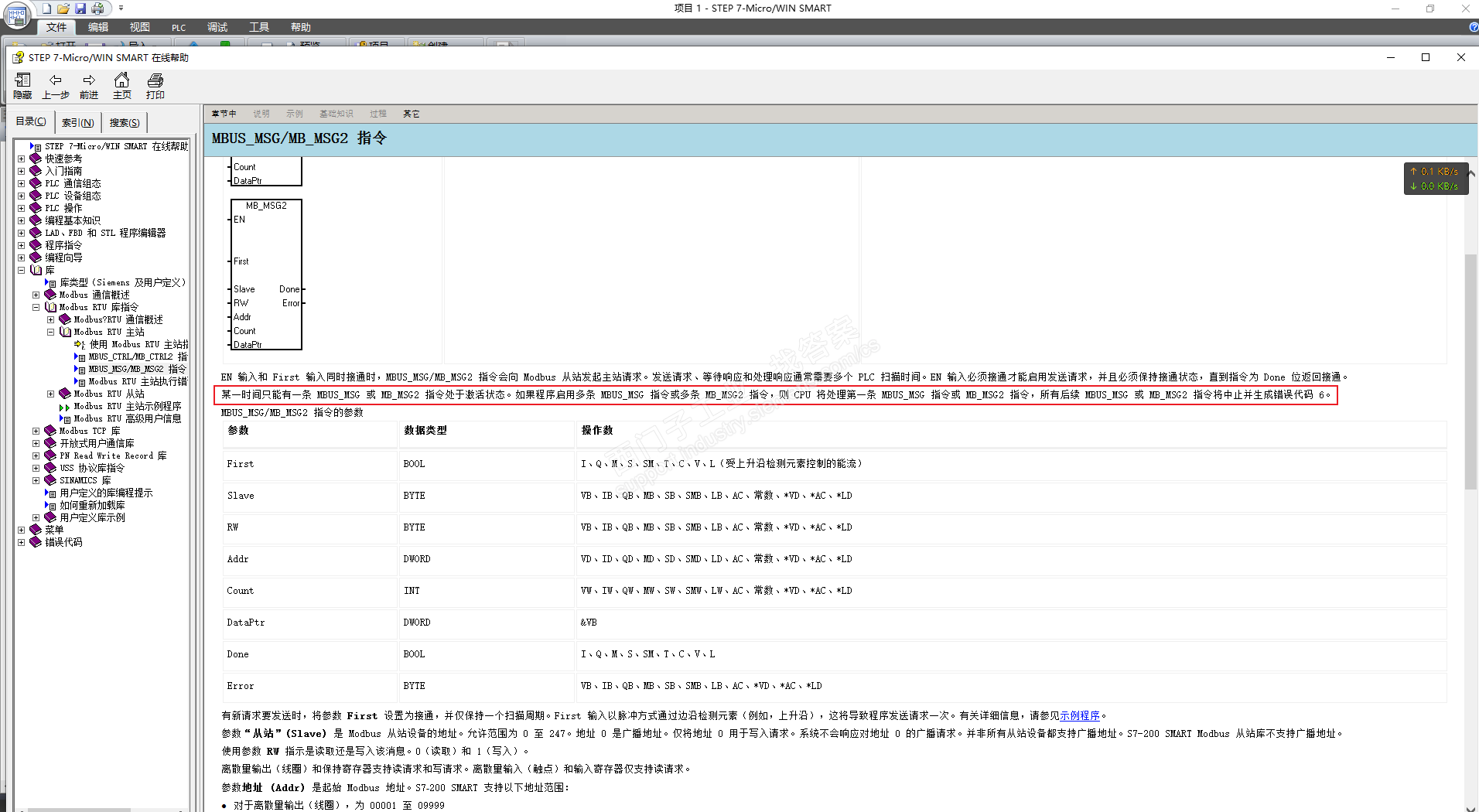Open the 视图 ribbon tab
The width and height of the screenshot is (1479, 812).
click(140, 27)
